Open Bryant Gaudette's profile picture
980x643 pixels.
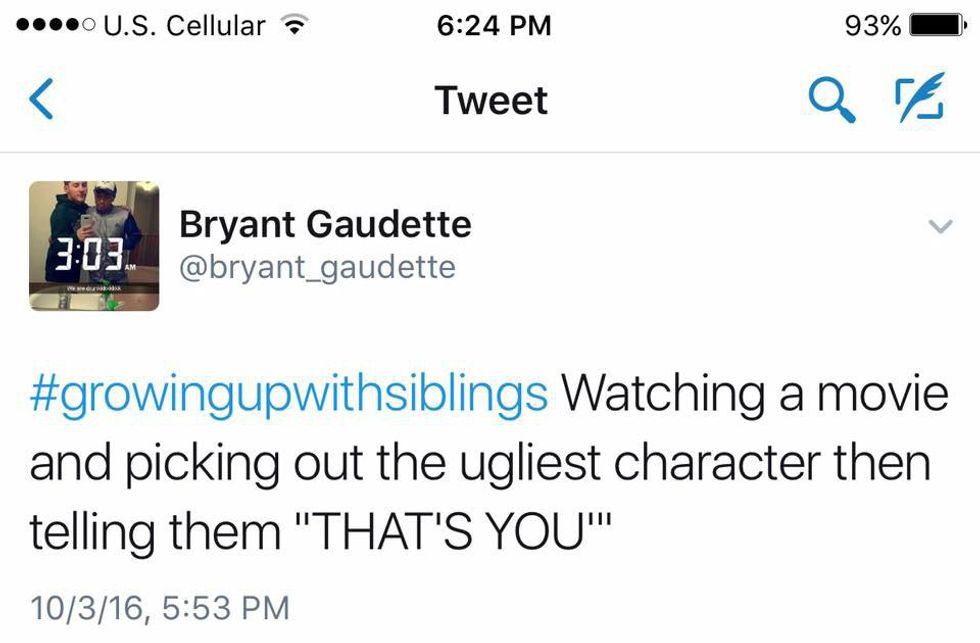[94, 246]
